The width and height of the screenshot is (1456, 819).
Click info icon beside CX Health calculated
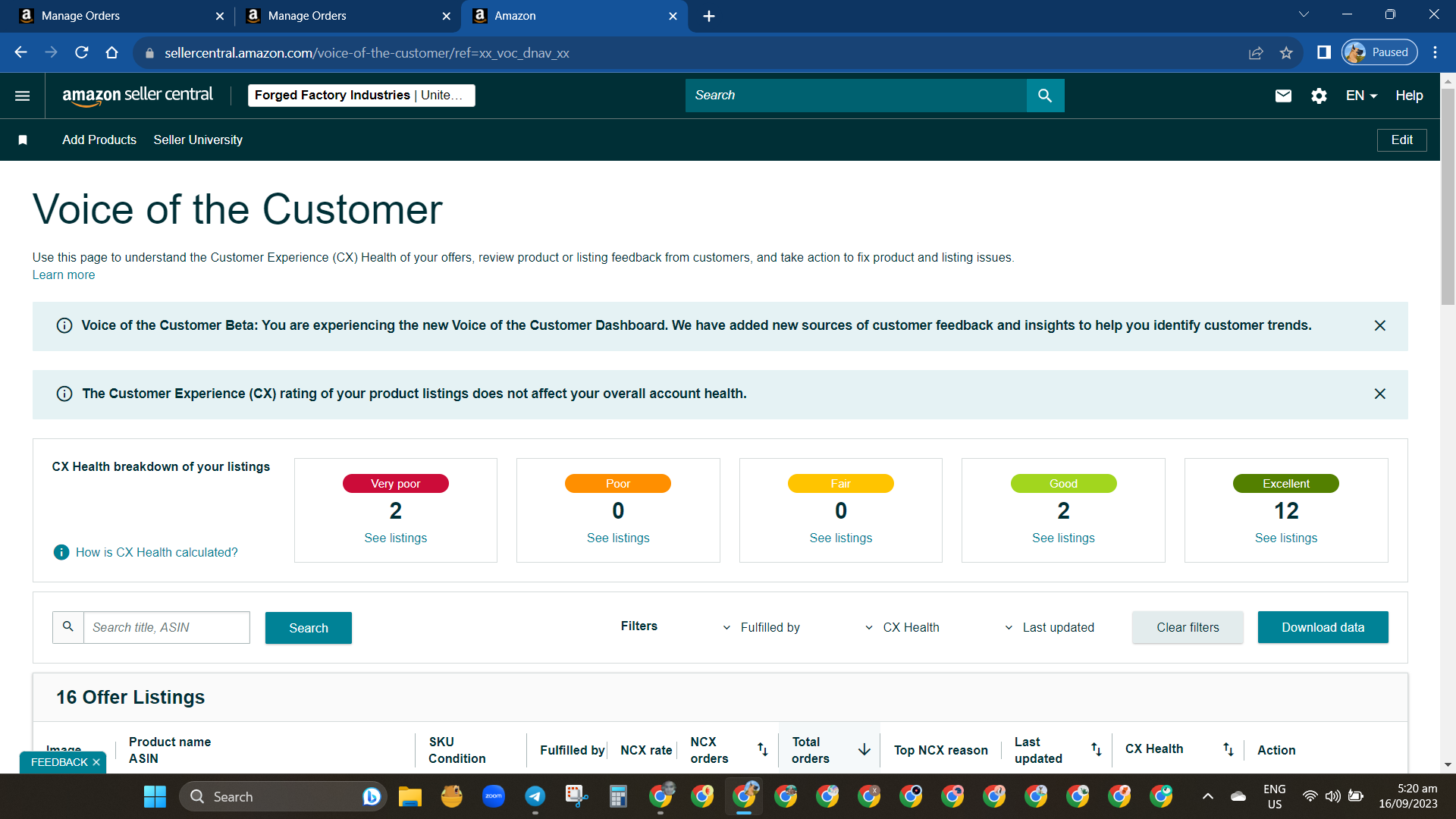[61, 552]
